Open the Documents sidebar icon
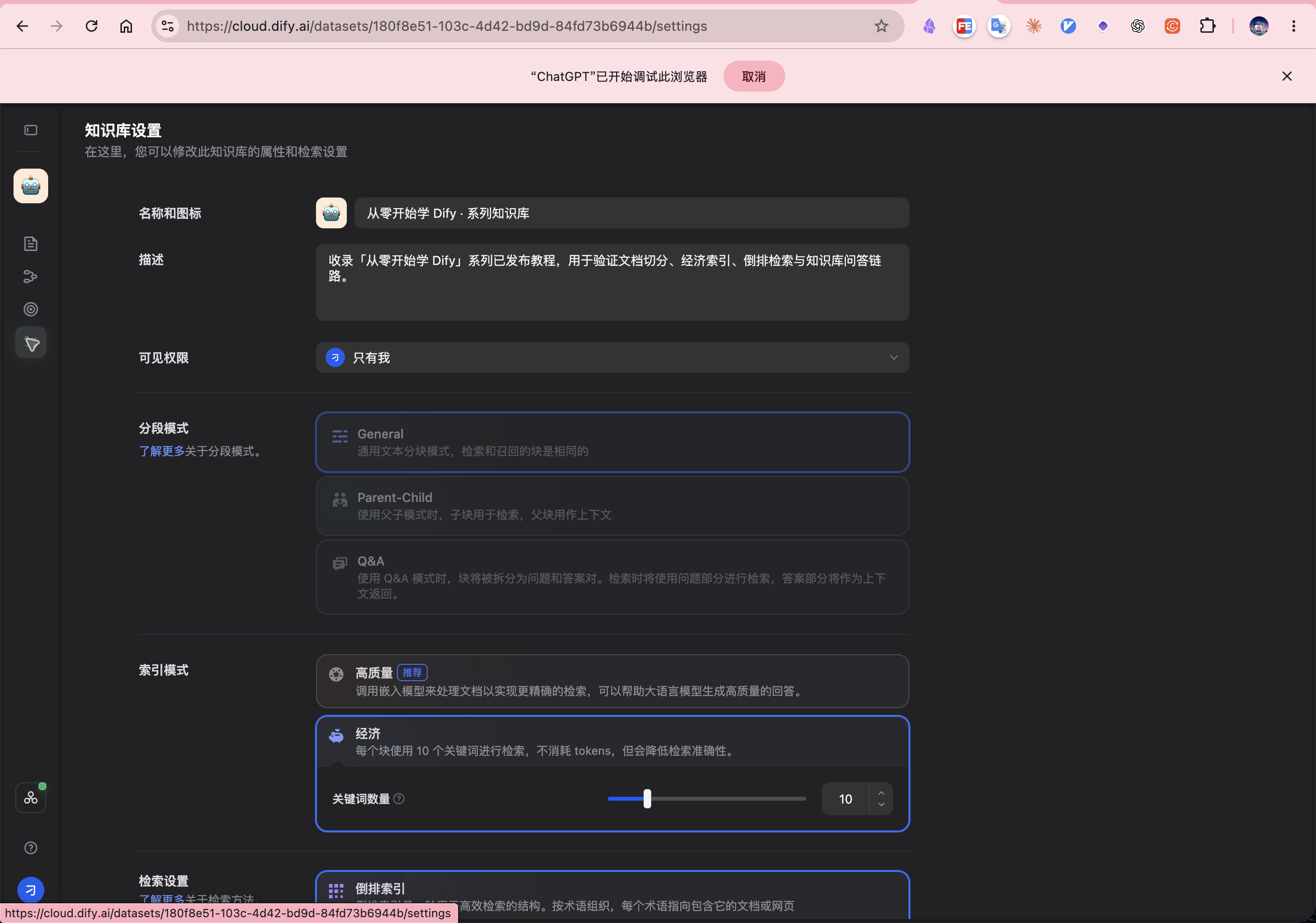Image resolution: width=1316 pixels, height=923 pixels. 31,244
